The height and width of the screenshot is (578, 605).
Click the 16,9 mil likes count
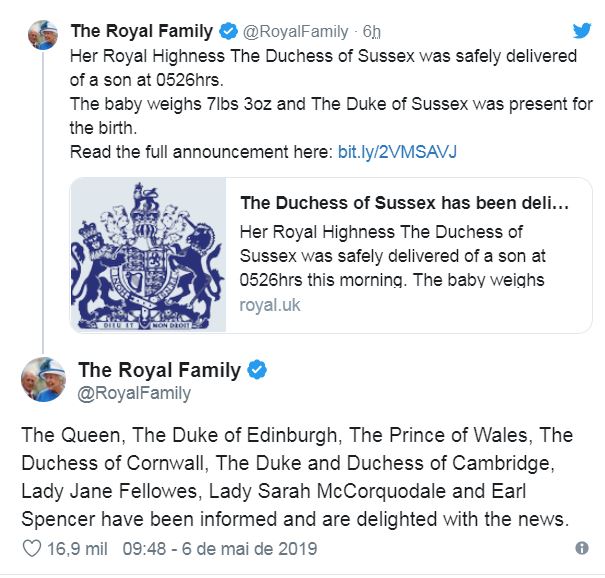tap(77, 549)
